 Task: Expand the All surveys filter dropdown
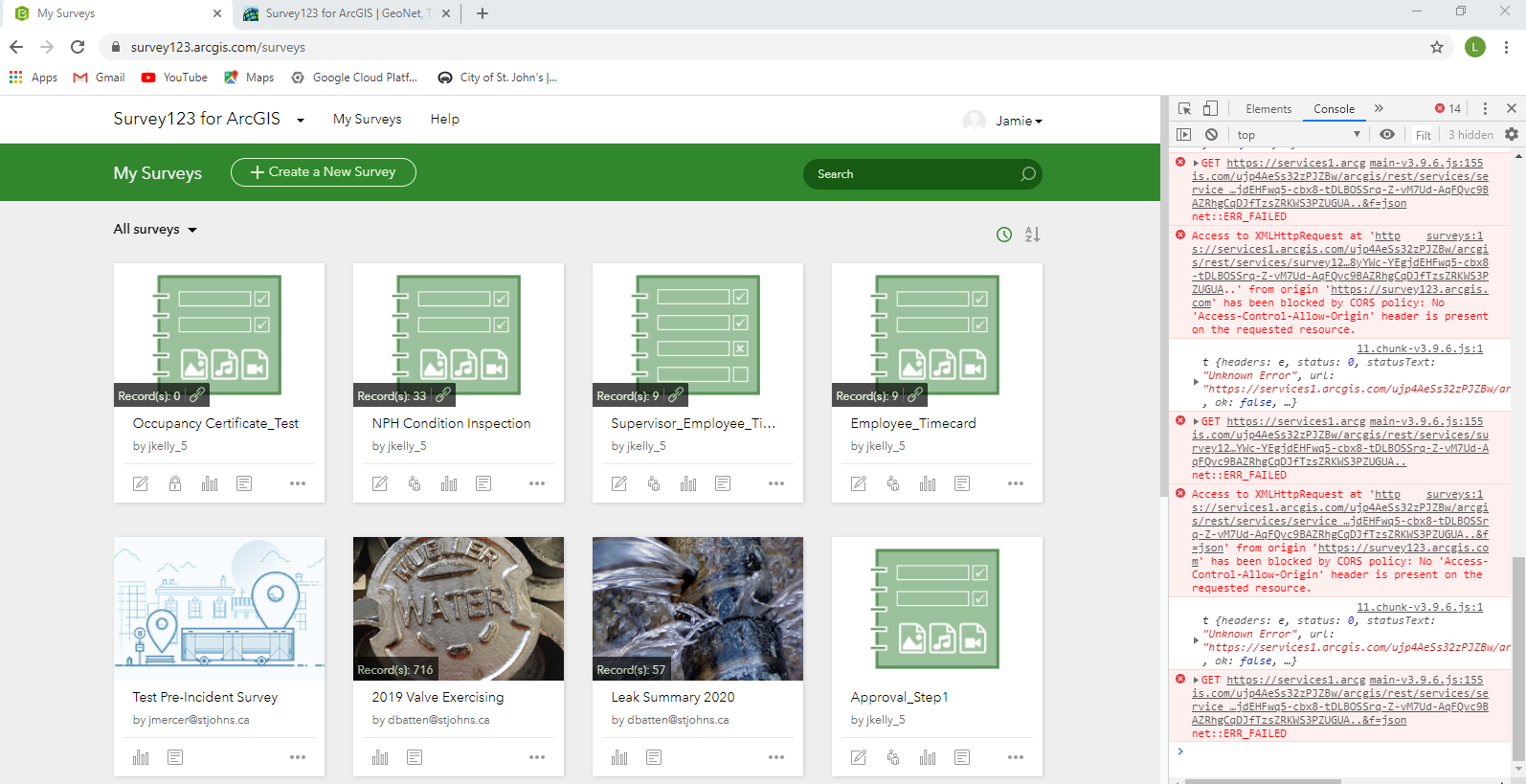[x=155, y=230]
